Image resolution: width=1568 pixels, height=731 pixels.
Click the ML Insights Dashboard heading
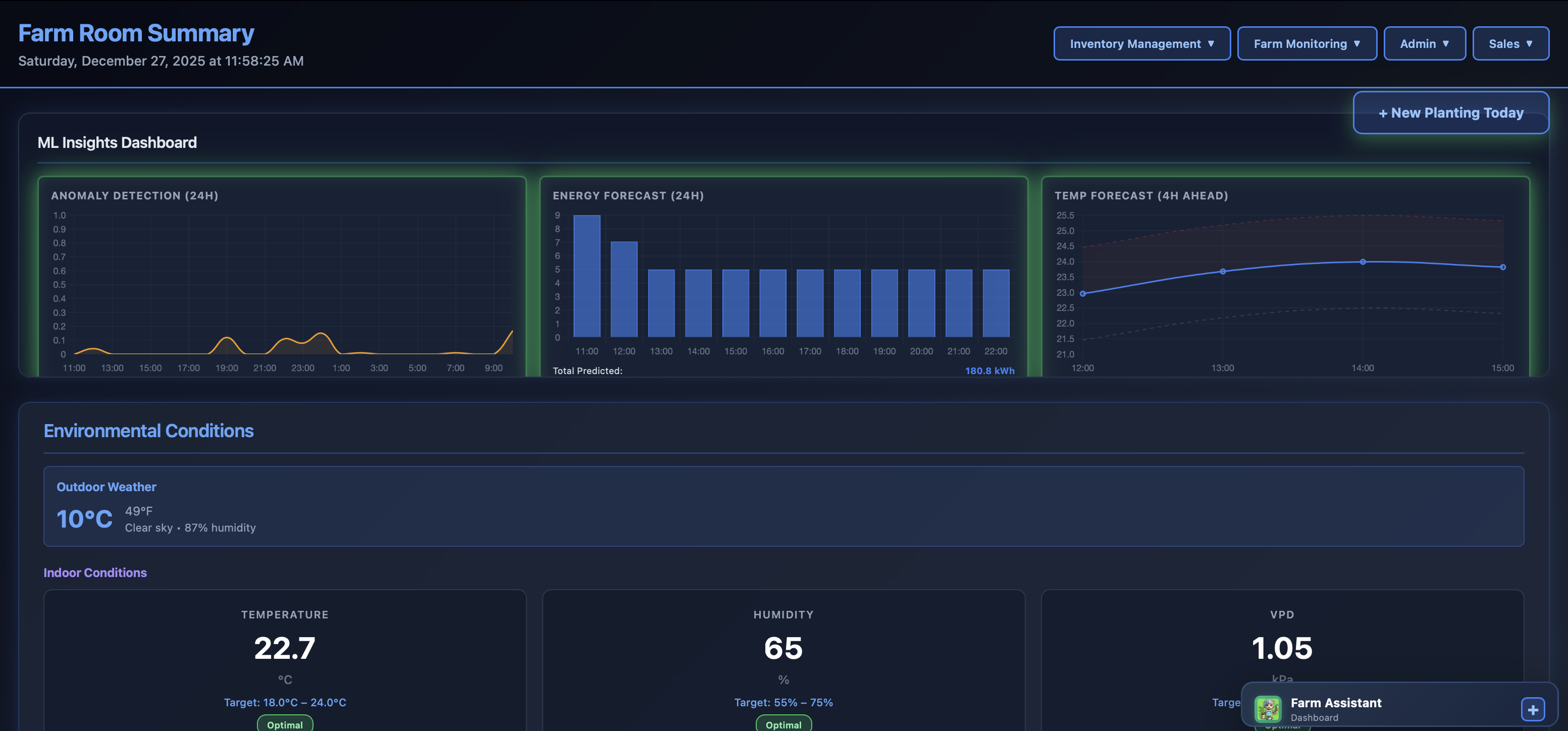pyautogui.click(x=117, y=142)
